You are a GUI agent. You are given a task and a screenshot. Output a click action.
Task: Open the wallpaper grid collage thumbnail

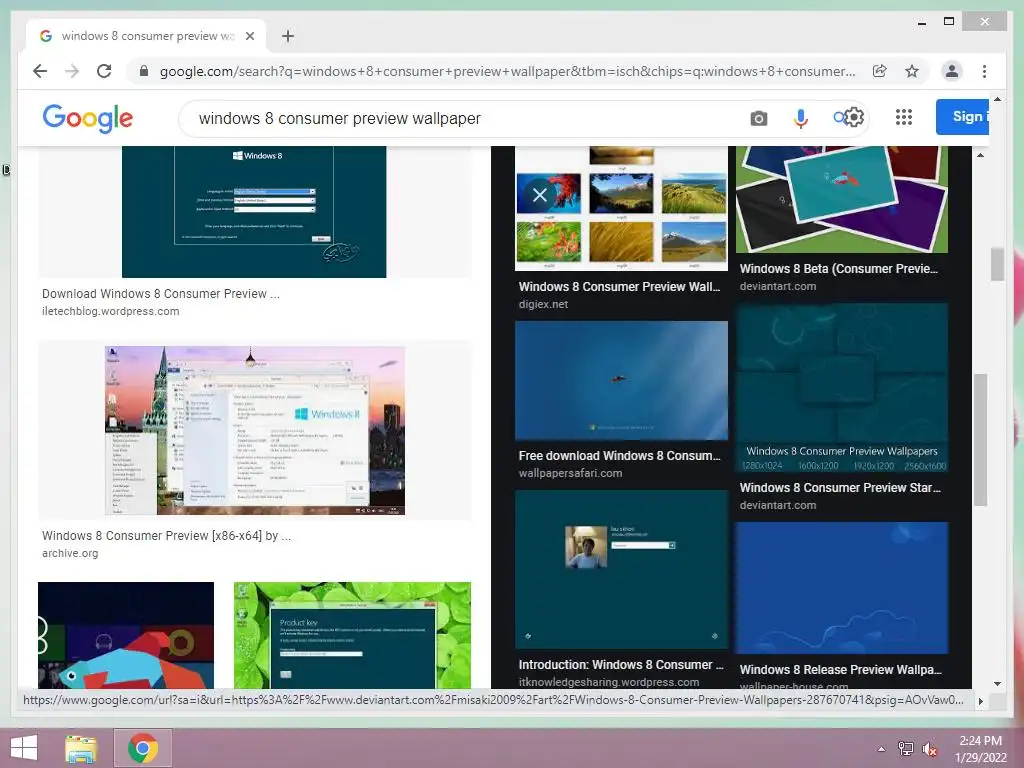coord(621,208)
